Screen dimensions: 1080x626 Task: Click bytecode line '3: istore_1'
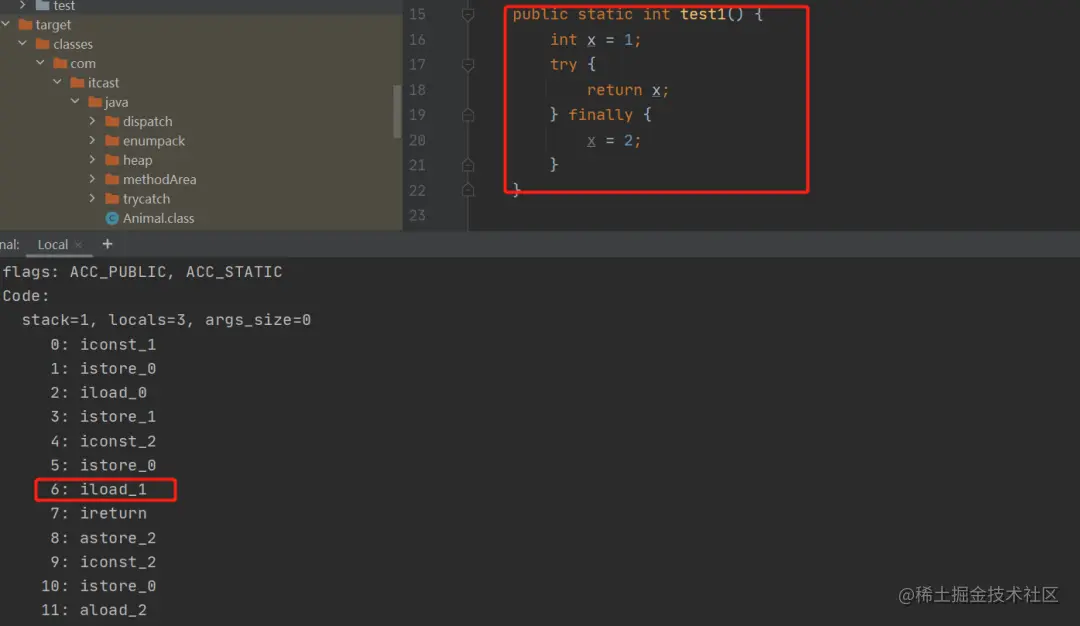(x=103, y=417)
